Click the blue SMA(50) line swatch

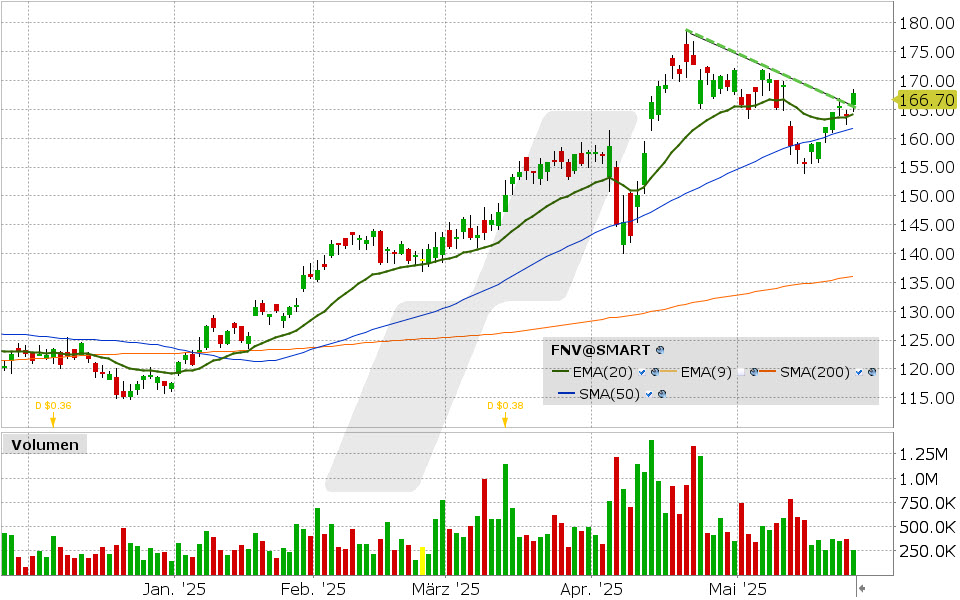[x=566, y=393]
